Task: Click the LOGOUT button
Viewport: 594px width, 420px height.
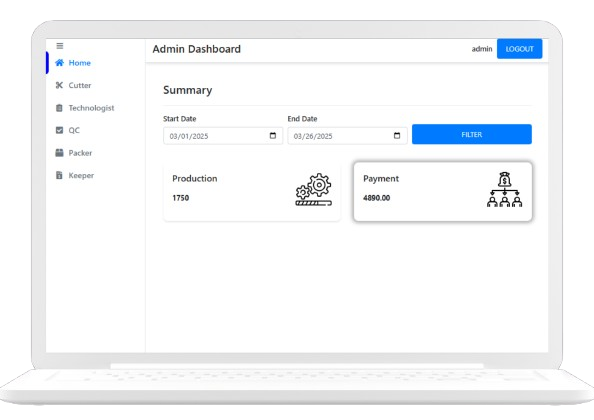Action: coord(519,49)
